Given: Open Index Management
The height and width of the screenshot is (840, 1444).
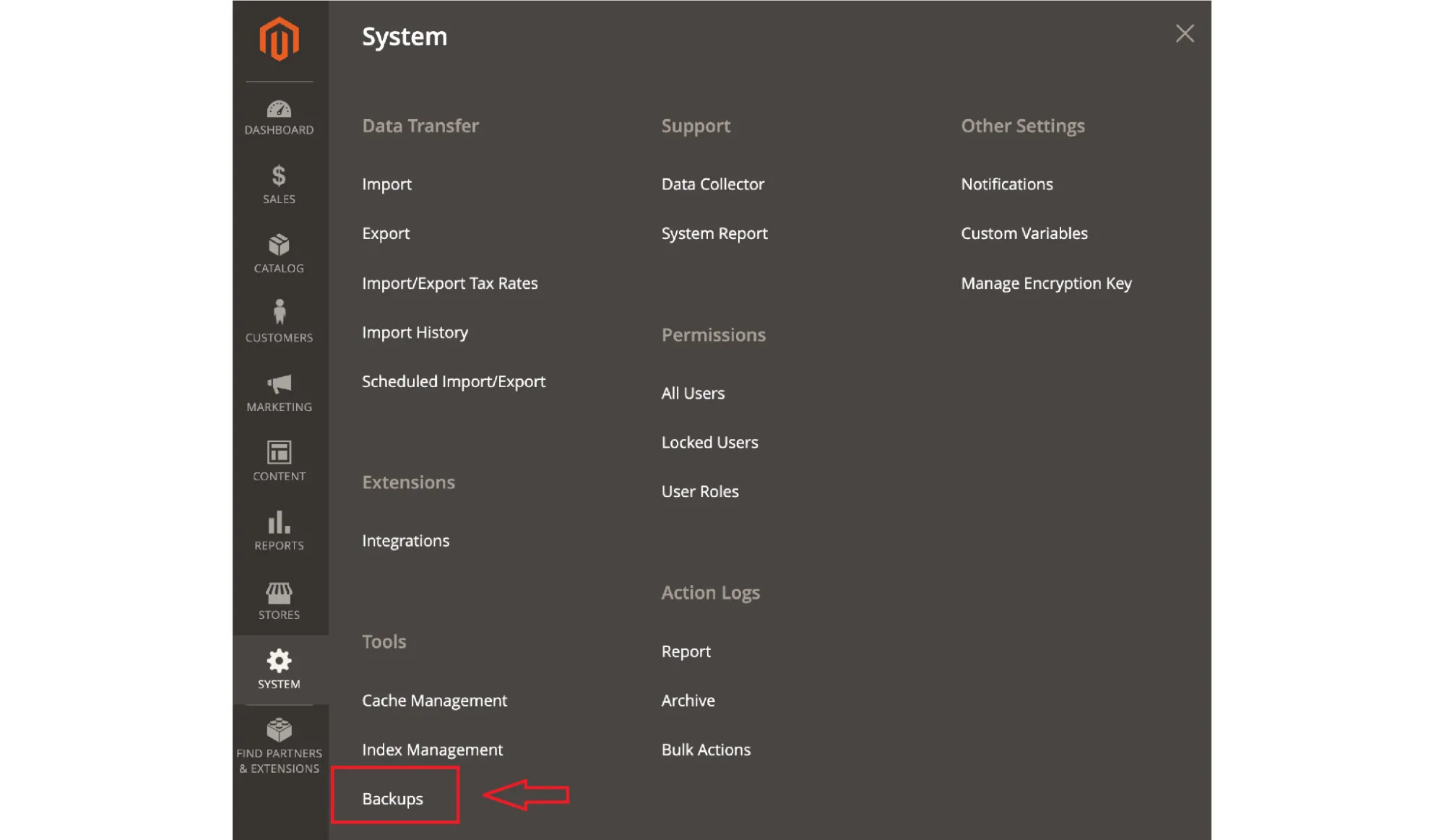Looking at the screenshot, I should 432,750.
